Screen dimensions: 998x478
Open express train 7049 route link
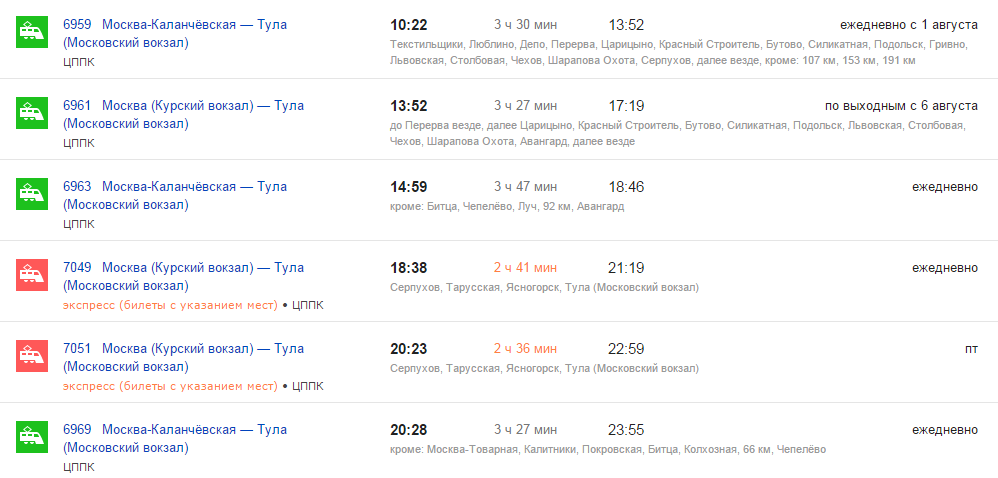(183, 276)
